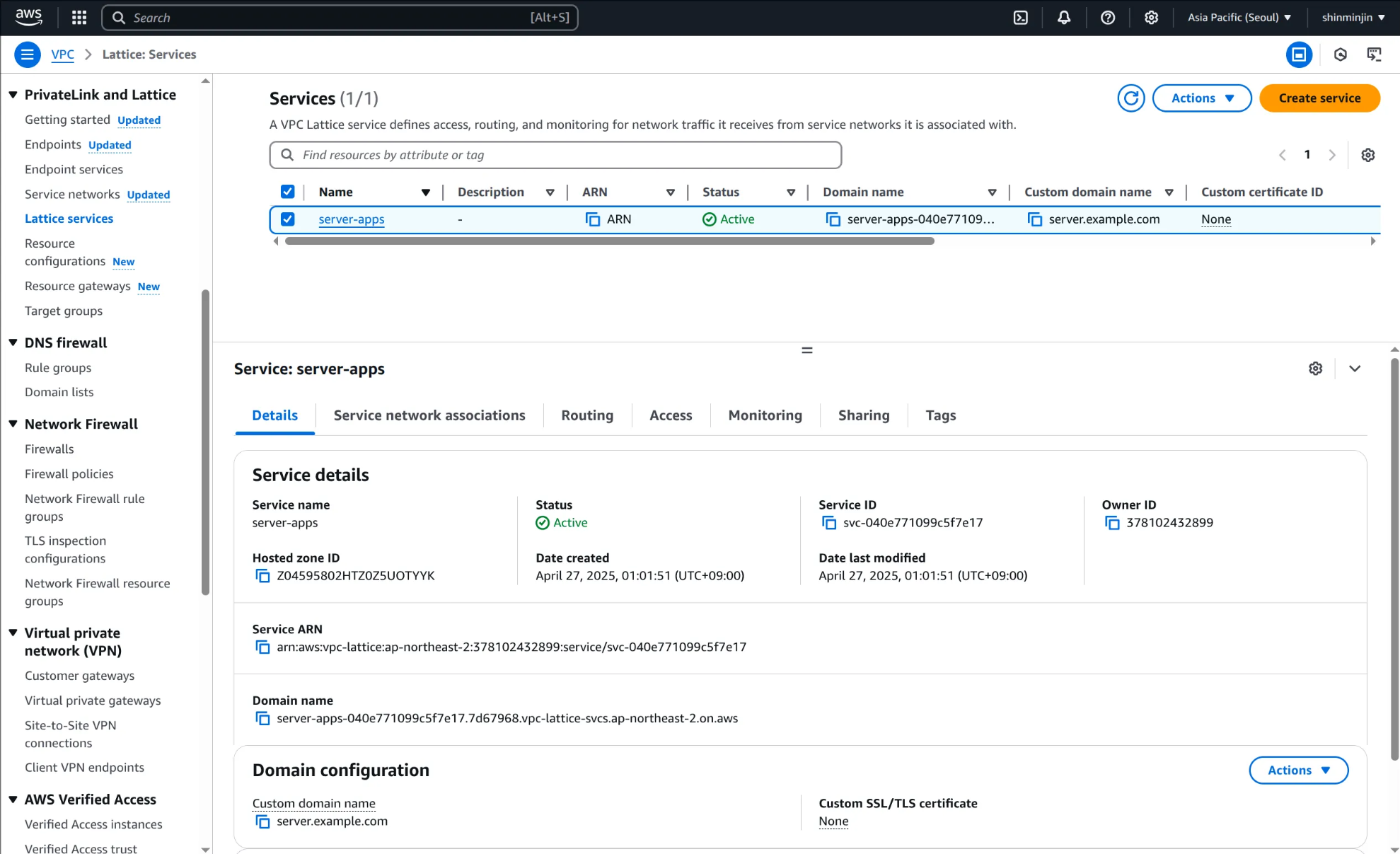Focus the Find resources filter field
Screen dimensions: 1400x854
point(555,155)
